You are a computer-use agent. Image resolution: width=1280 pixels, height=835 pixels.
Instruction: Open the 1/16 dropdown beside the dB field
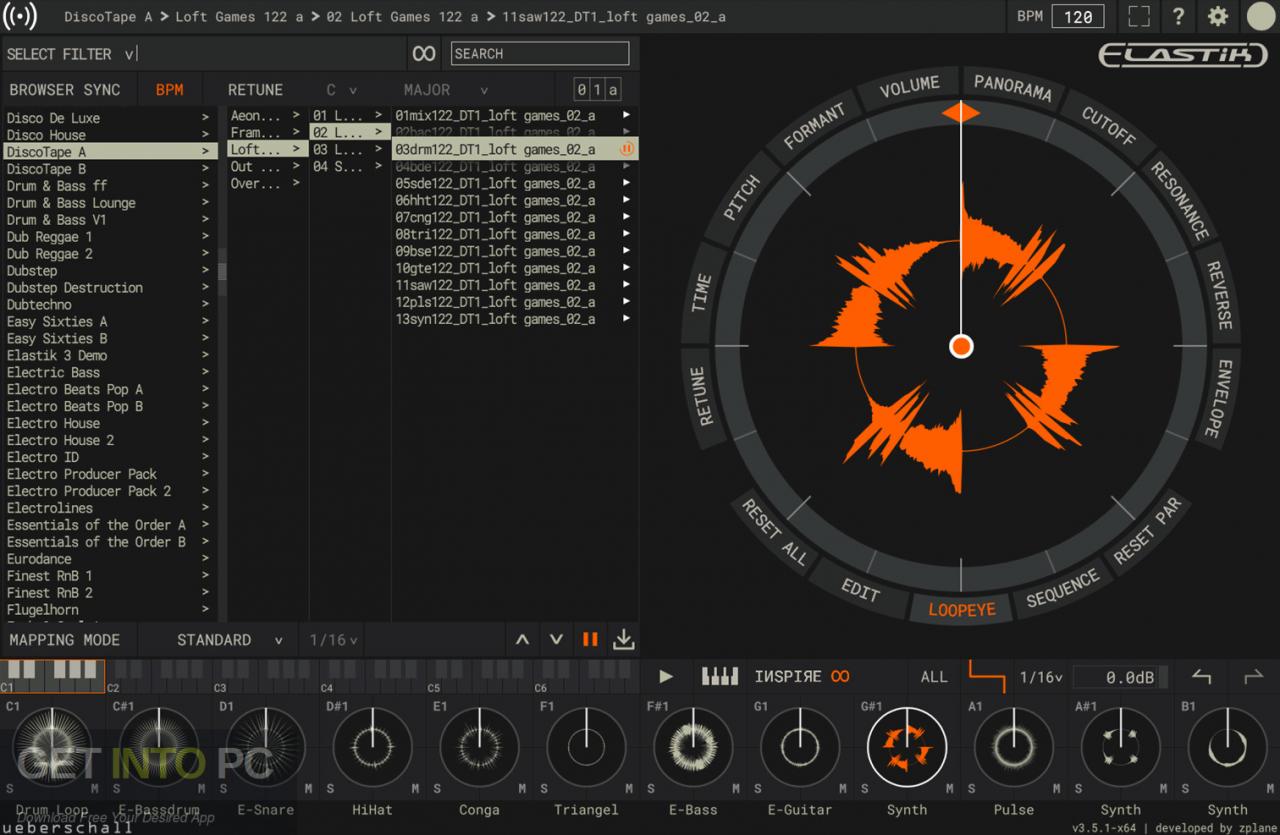point(1041,677)
